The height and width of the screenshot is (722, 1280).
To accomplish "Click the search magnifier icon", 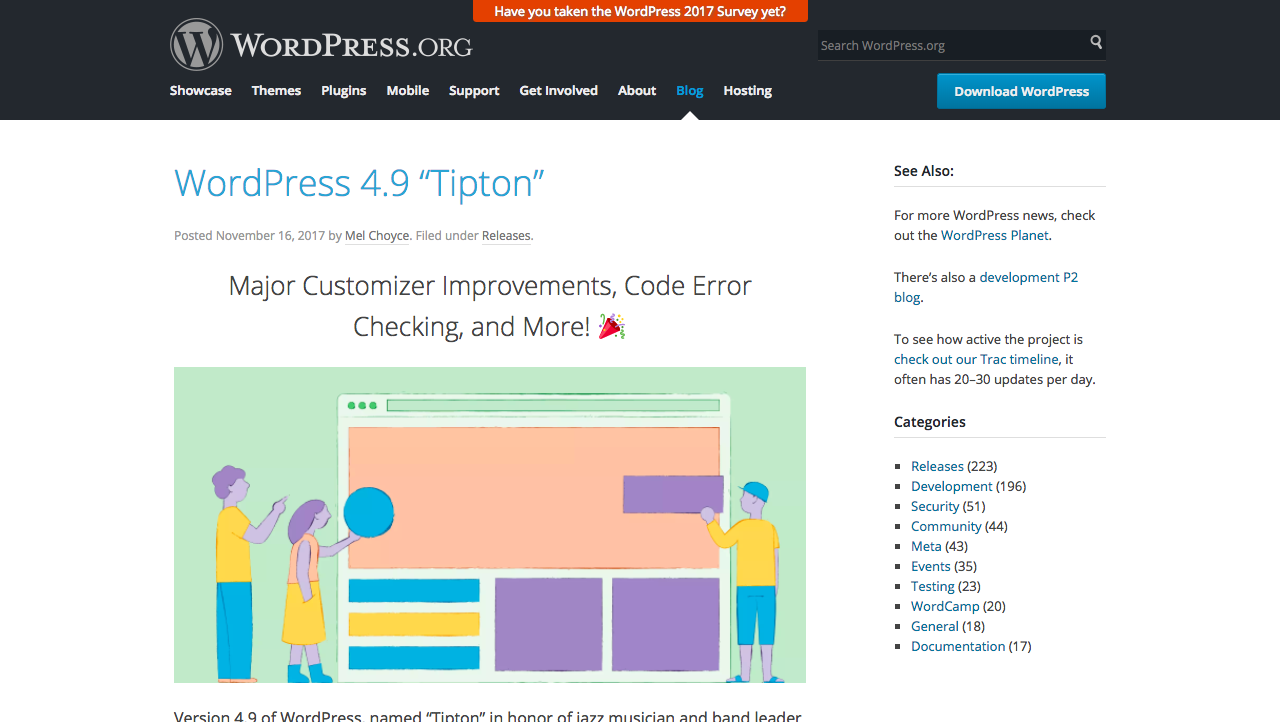I will pos(1096,43).
